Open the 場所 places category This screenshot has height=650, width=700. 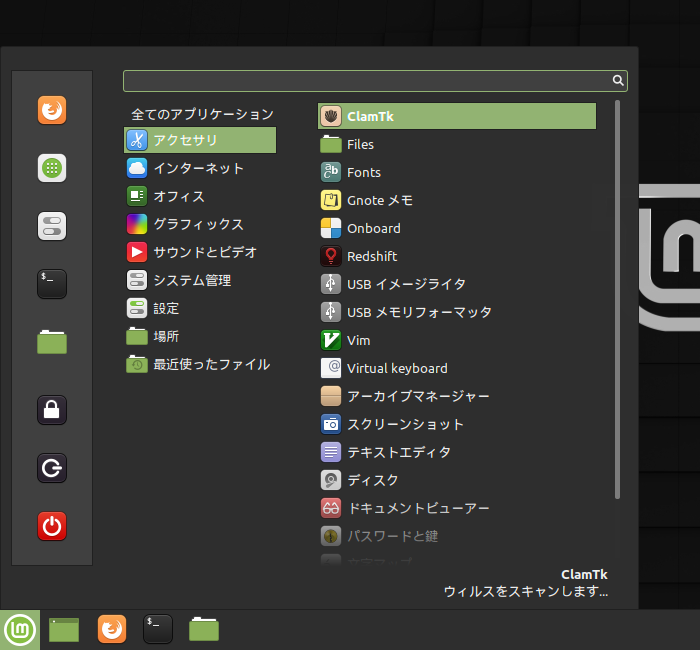(x=200, y=337)
